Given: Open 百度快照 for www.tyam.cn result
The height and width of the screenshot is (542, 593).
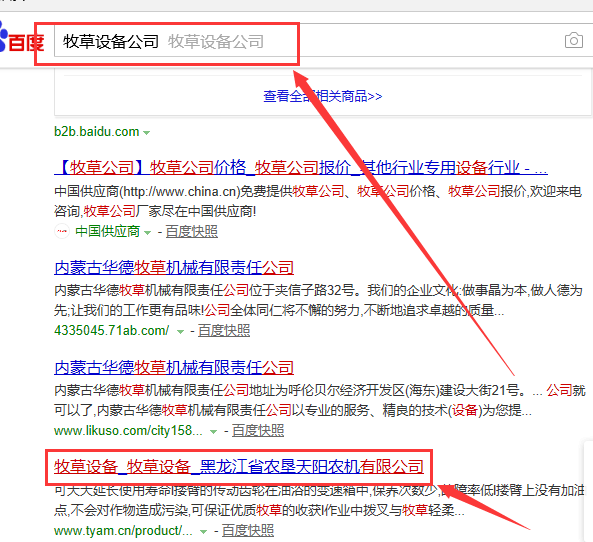Looking at the screenshot, I should [248, 531].
